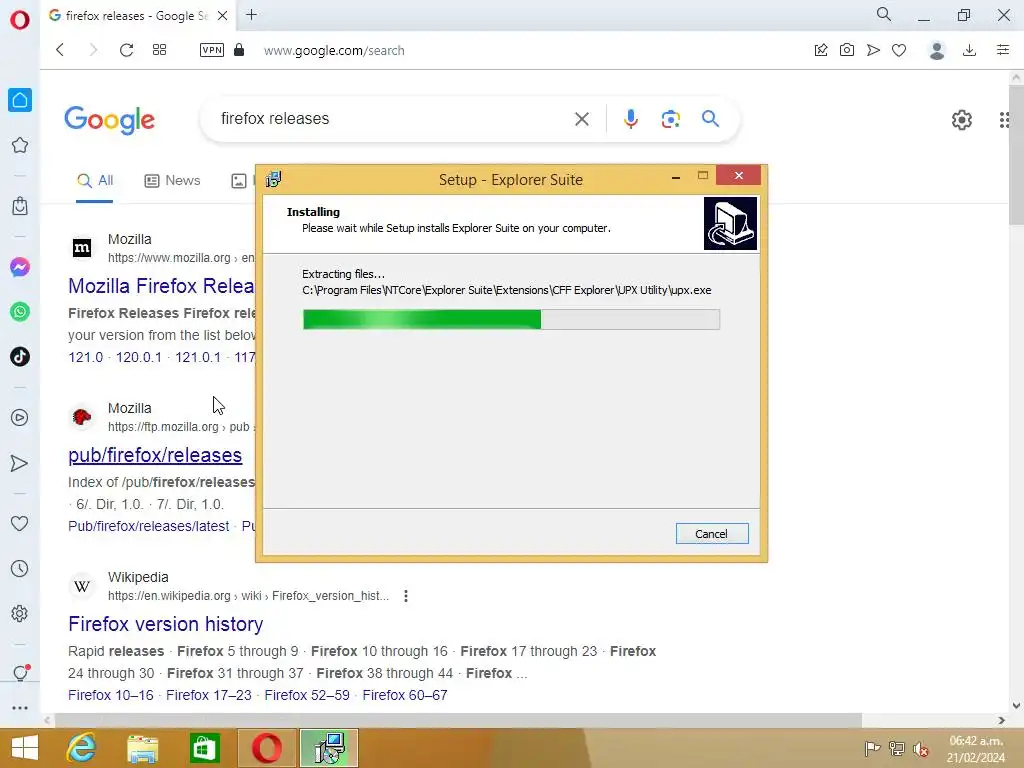Open shopping bag icon in Opera sidebar
This screenshot has width=1024, height=768.
(x=20, y=206)
